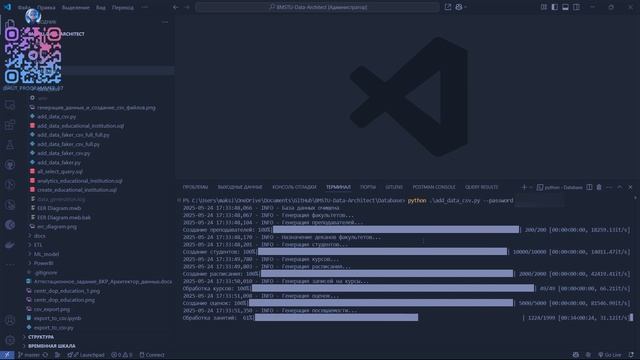Open add_data_educational_institution.sql file

(80, 126)
